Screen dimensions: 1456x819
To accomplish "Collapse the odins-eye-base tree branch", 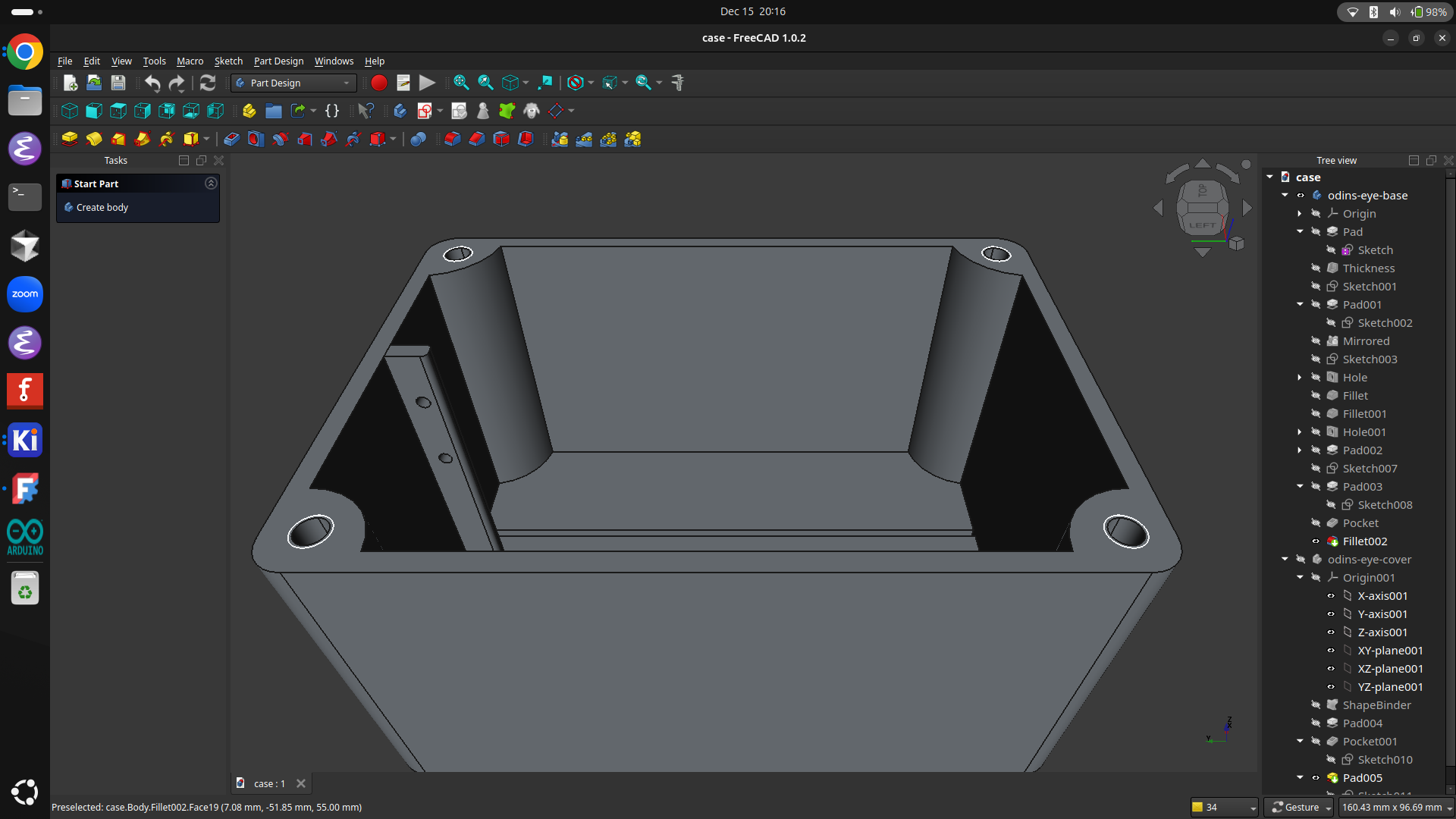I will click(1285, 195).
